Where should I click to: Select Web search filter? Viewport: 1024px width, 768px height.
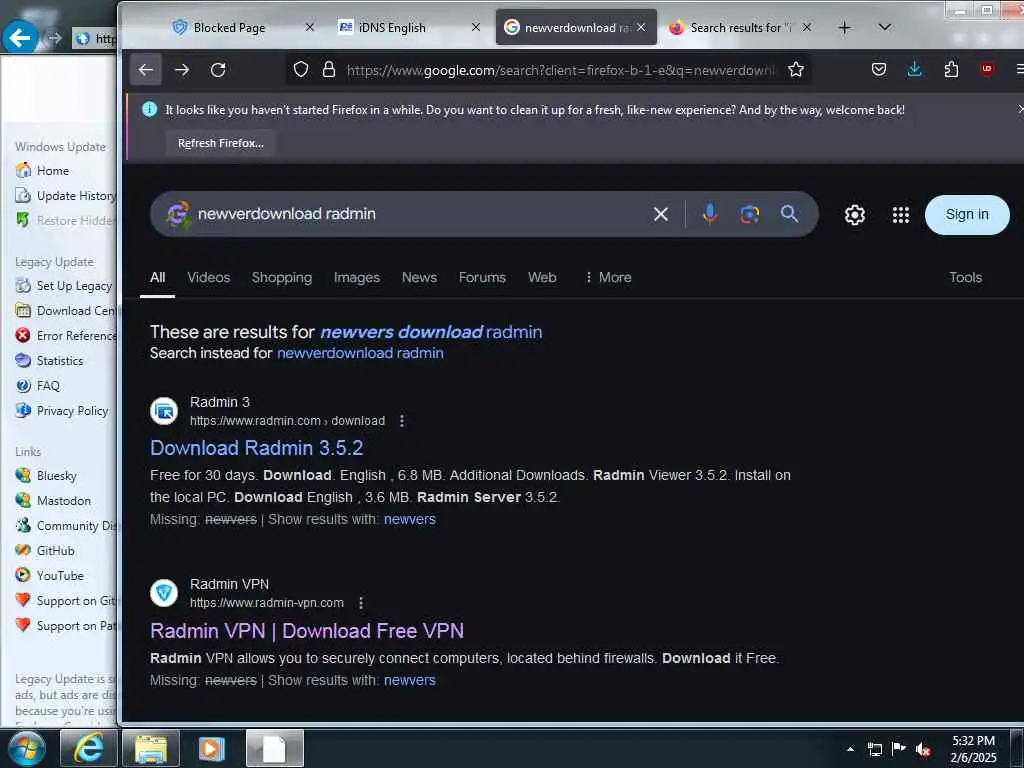(x=542, y=278)
